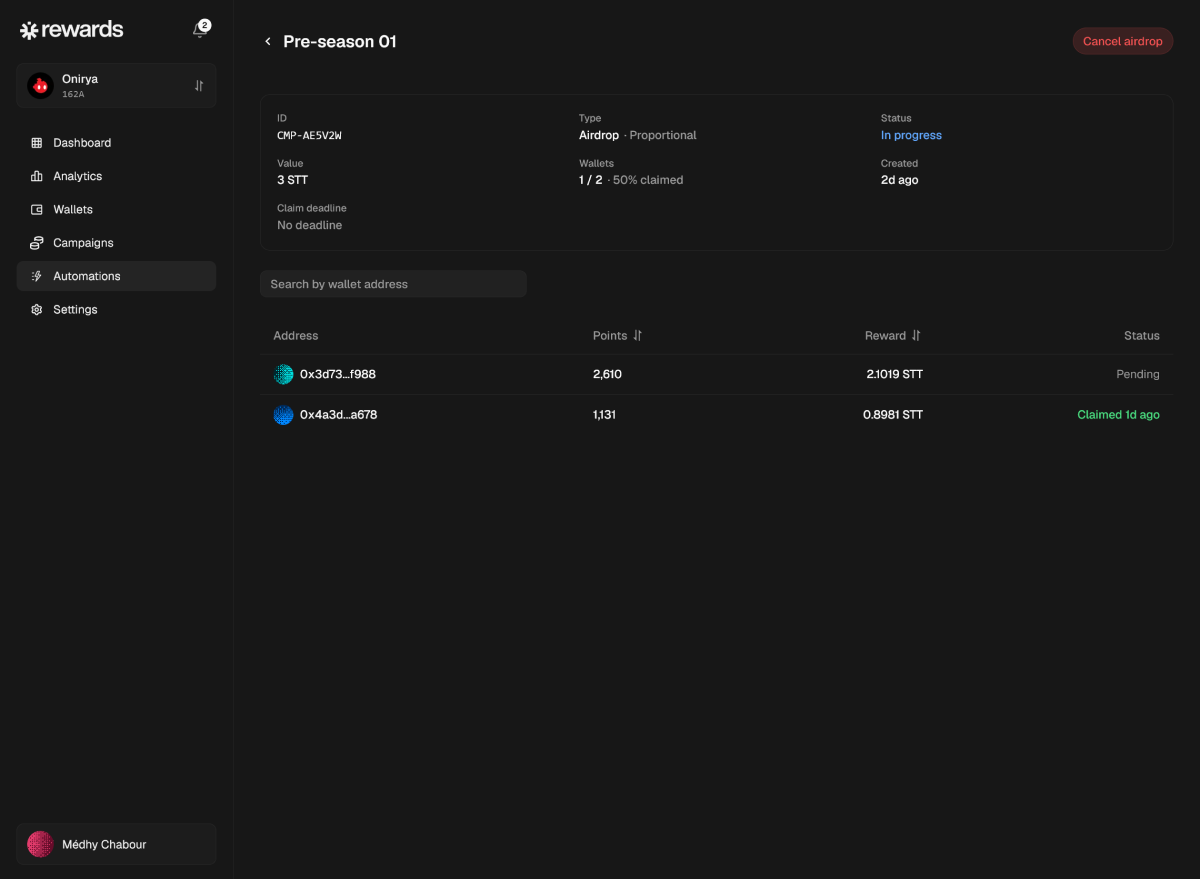Focus the Search by wallet address field
This screenshot has height=880, width=1200.
(x=393, y=284)
